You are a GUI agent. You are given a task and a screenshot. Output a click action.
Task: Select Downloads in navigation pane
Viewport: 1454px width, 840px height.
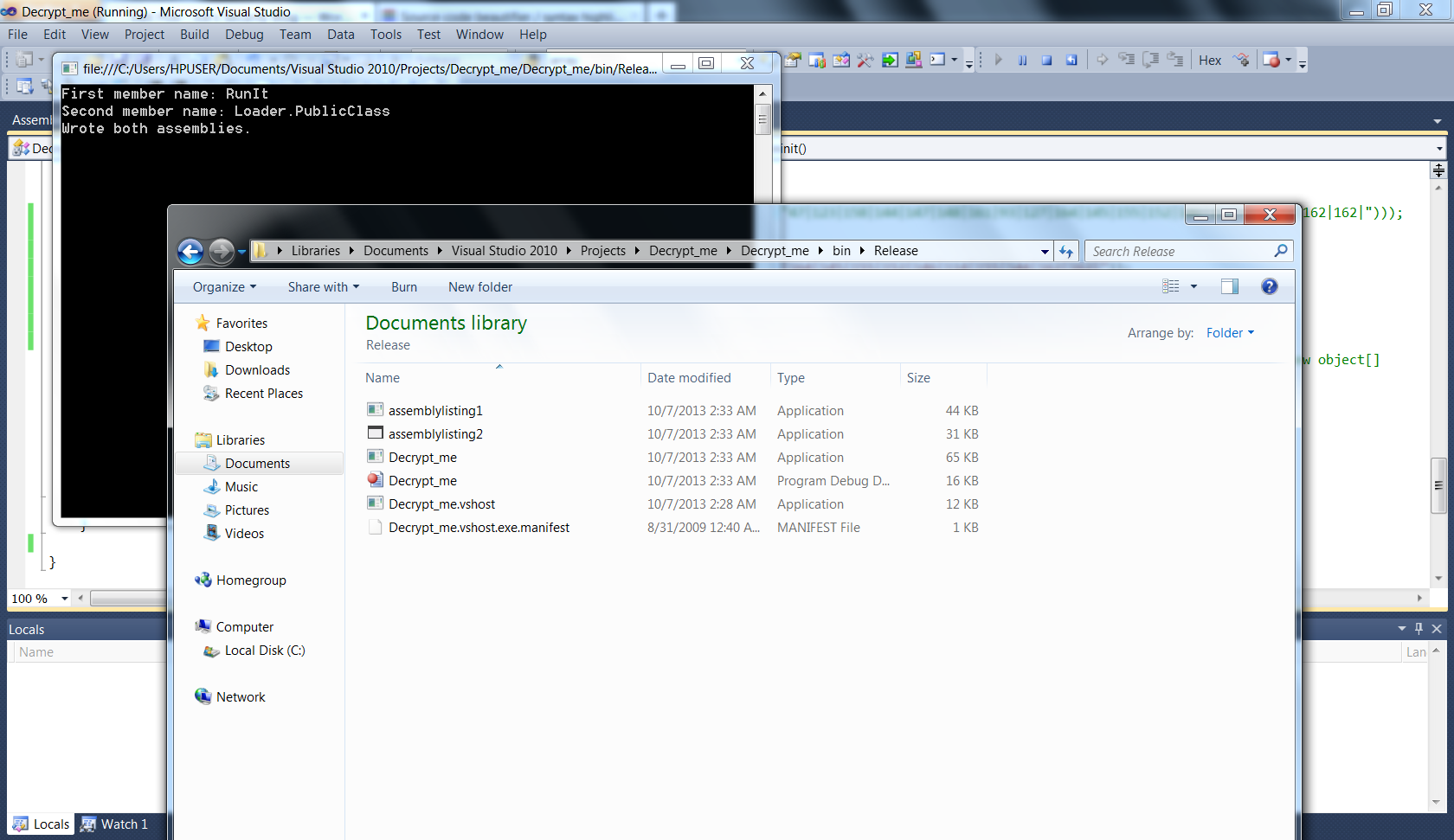[x=257, y=370]
